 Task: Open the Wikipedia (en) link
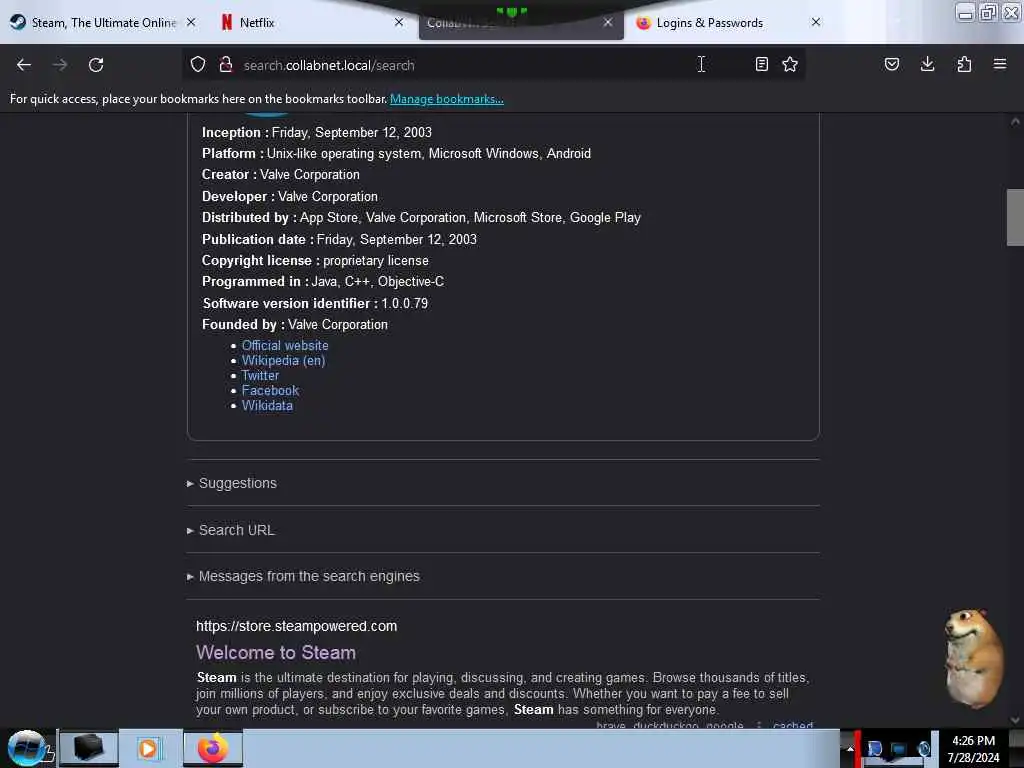pyautogui.click(x=283, y=360)
